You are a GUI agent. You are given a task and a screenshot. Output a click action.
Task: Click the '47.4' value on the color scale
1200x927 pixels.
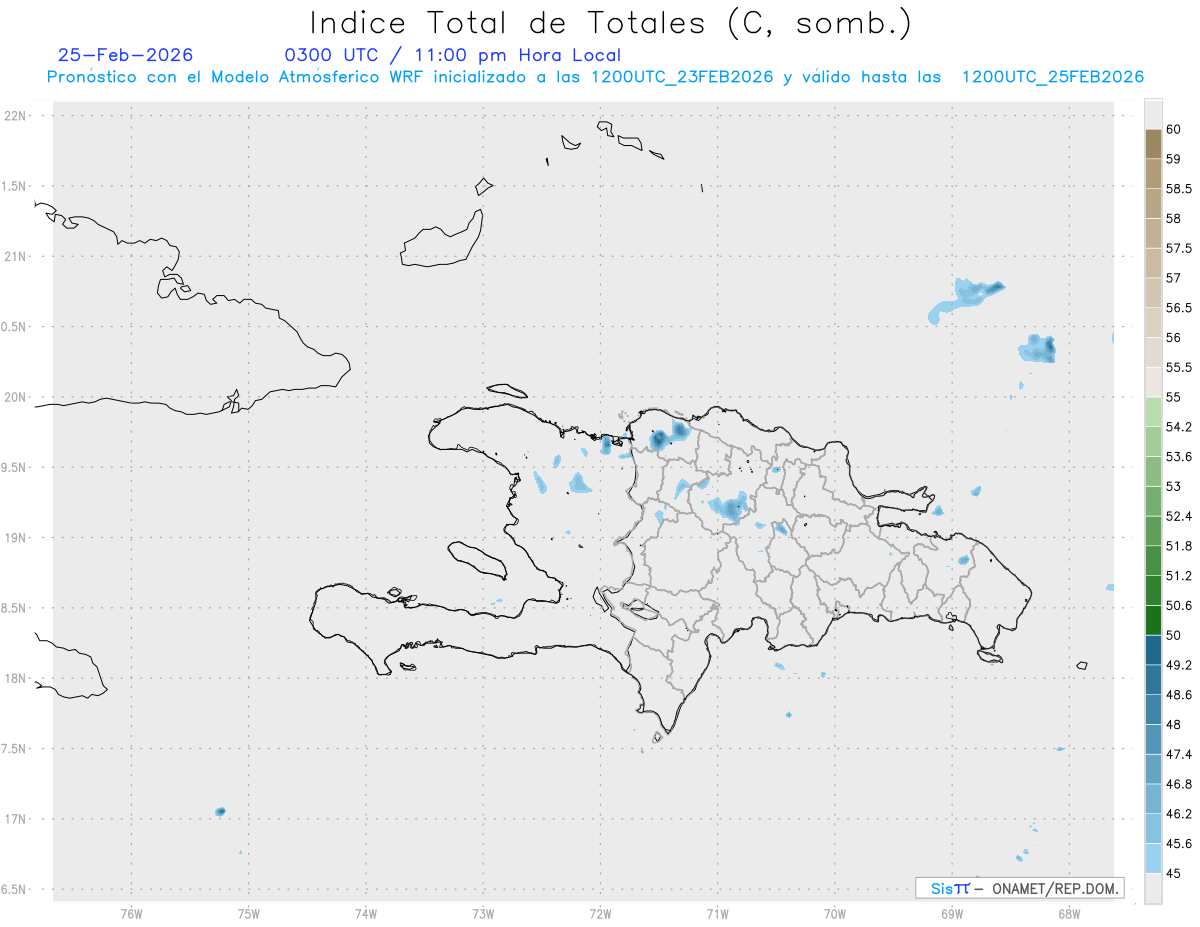coord(1179,754)
